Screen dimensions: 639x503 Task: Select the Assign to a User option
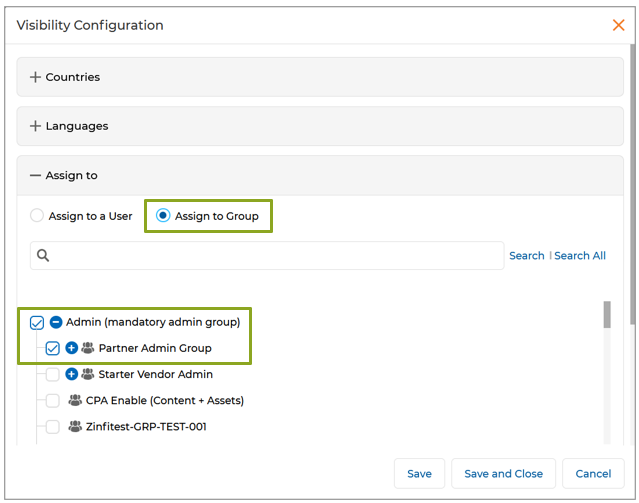click(38, 216)
